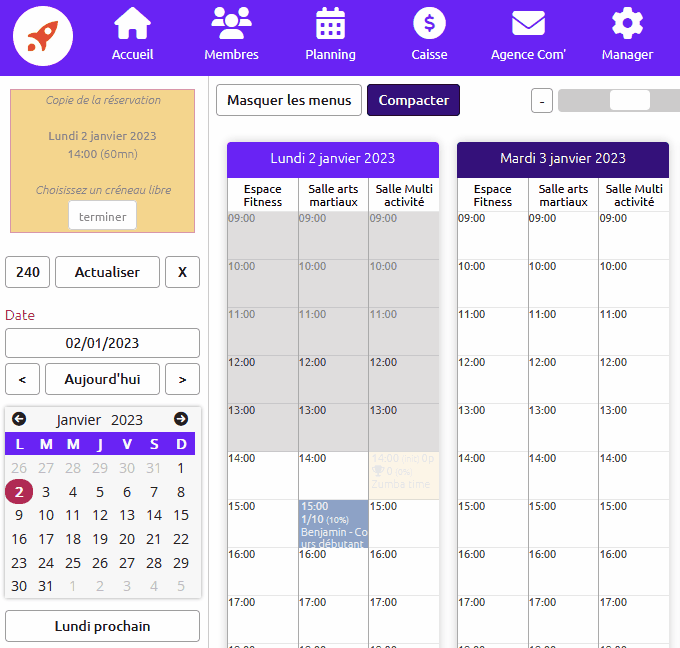Open the Benjamin 15:00 booking block
Viewport: 680px width, 648px height.
click(333, 523)
